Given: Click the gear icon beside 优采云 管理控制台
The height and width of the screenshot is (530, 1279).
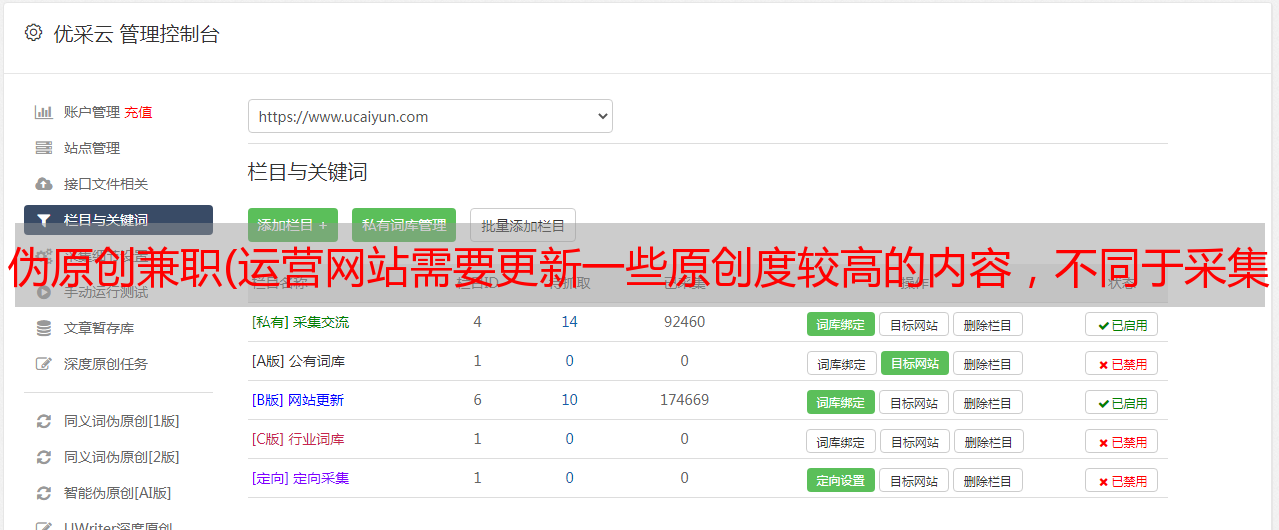Looking at the screenshot, I should tap(34, 33).
